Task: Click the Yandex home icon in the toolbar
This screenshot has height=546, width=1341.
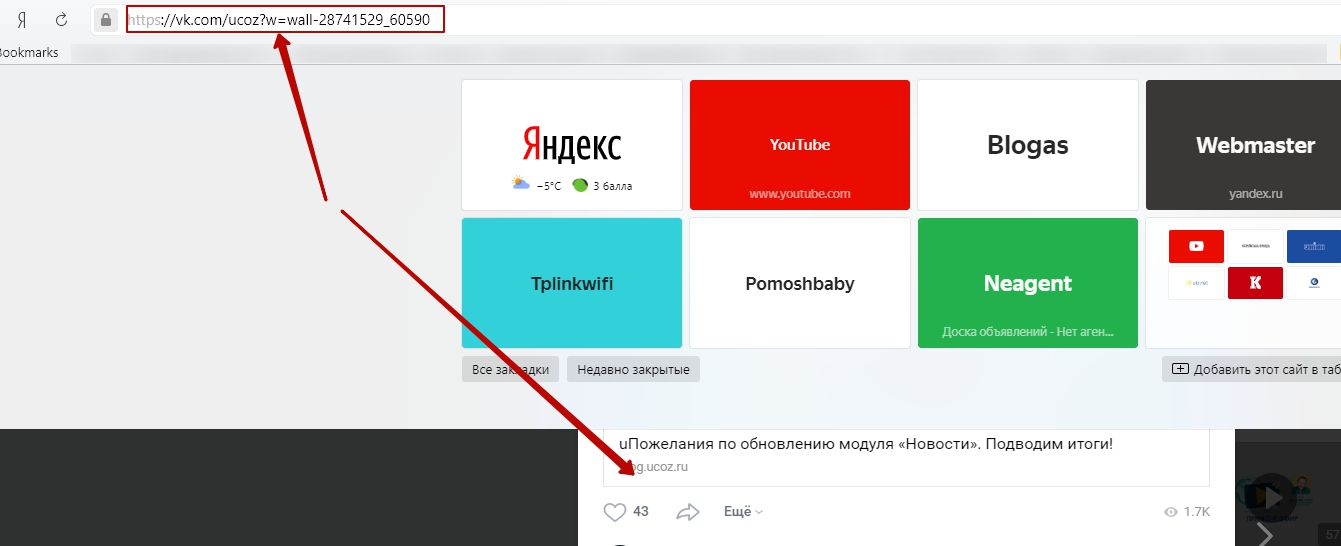Action: pyautogui.click(x=21, y=19)
